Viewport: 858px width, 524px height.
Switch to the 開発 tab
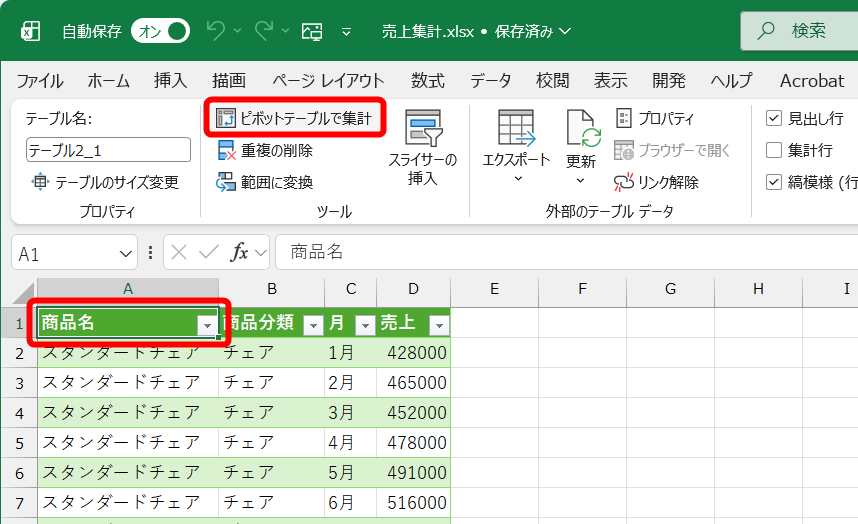pos(669,81)
